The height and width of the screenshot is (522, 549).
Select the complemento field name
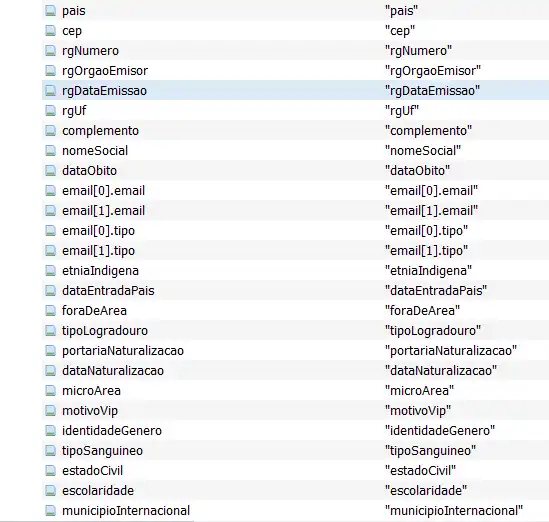click(x=100, y=131)
